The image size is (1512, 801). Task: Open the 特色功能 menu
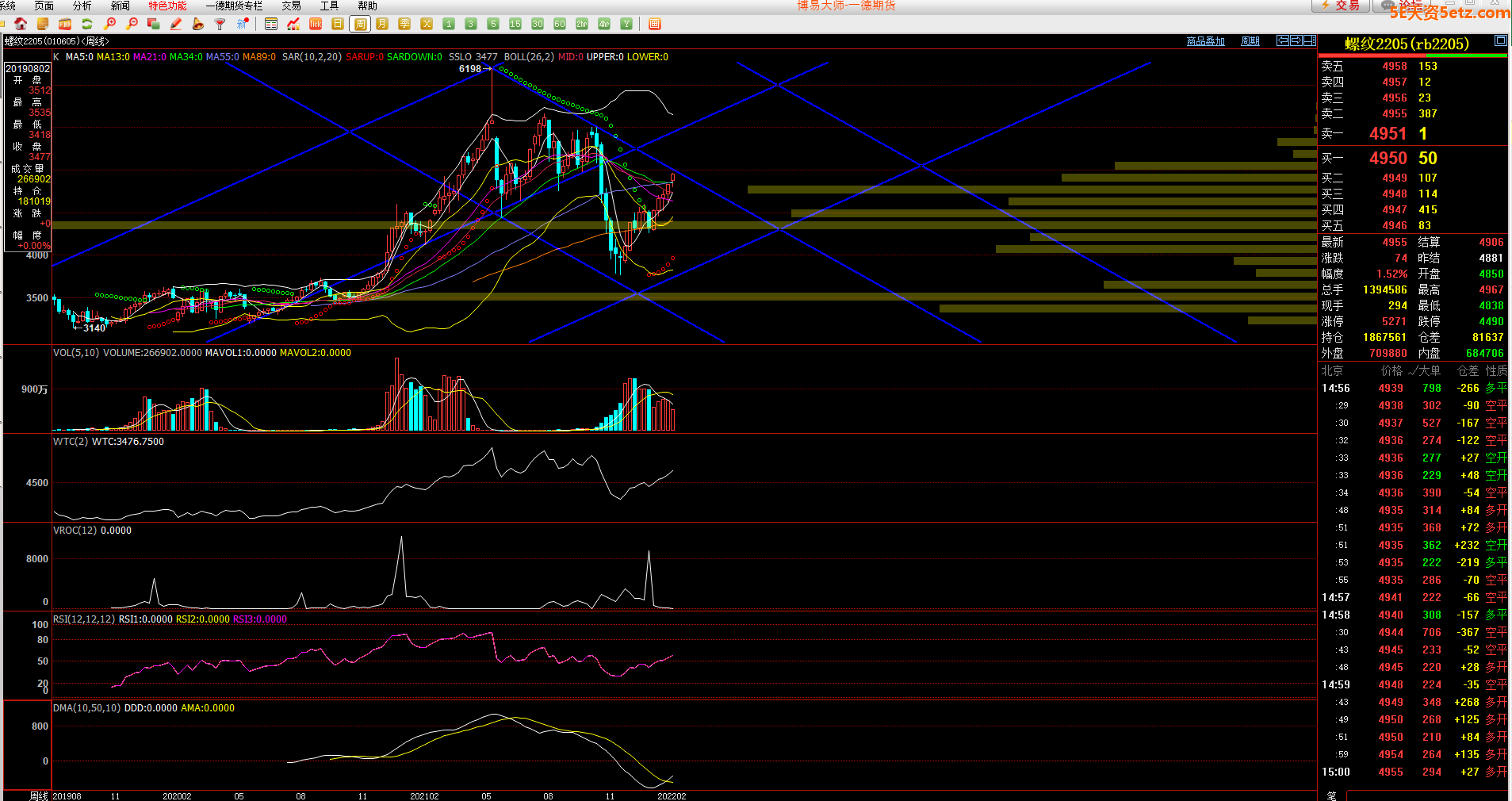167,6
